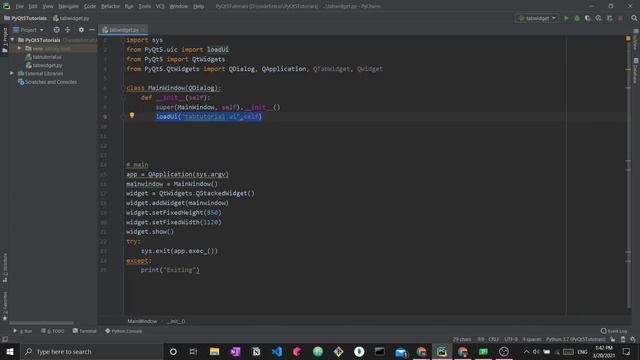The image size is (640, 360).
Task: Open the Run menu
Action: [129, 7]
